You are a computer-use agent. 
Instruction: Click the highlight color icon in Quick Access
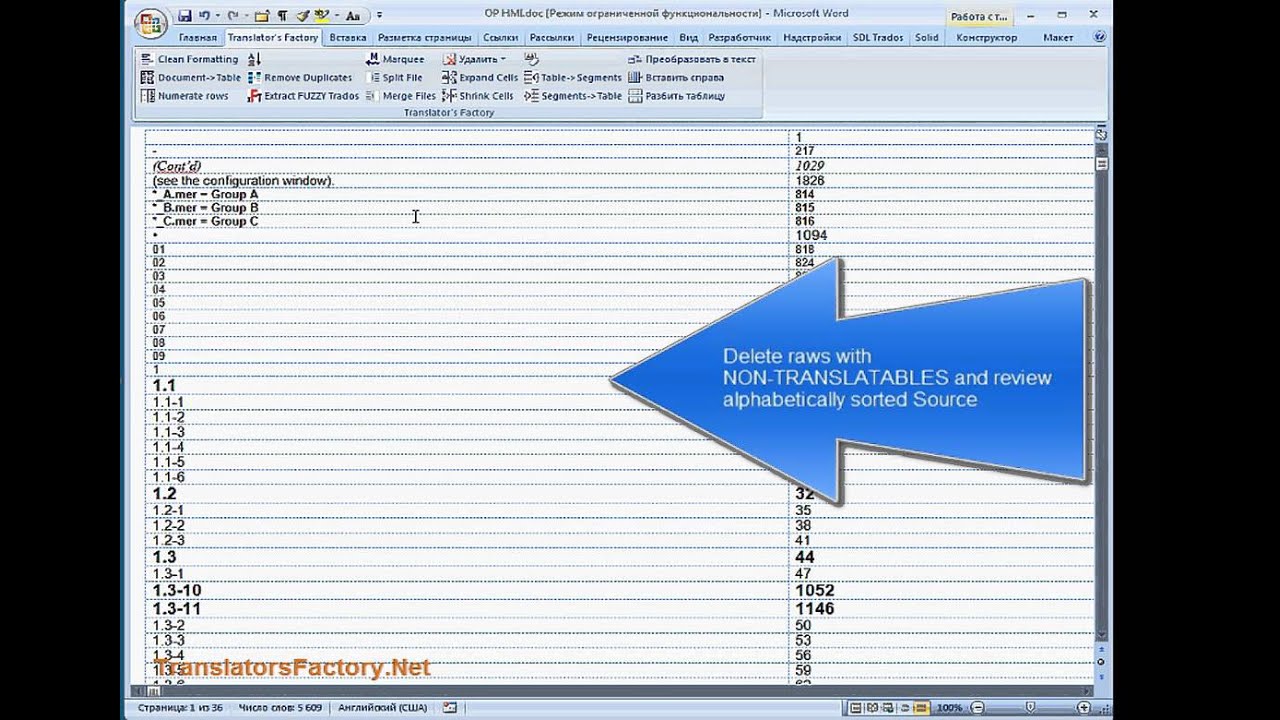point(322,15)
